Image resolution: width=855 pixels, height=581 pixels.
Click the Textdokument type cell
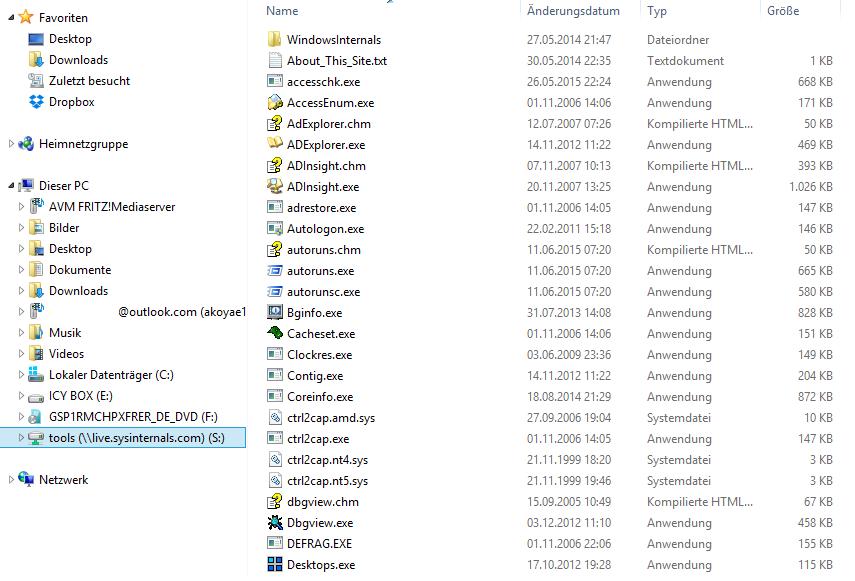tap(685, 60)
